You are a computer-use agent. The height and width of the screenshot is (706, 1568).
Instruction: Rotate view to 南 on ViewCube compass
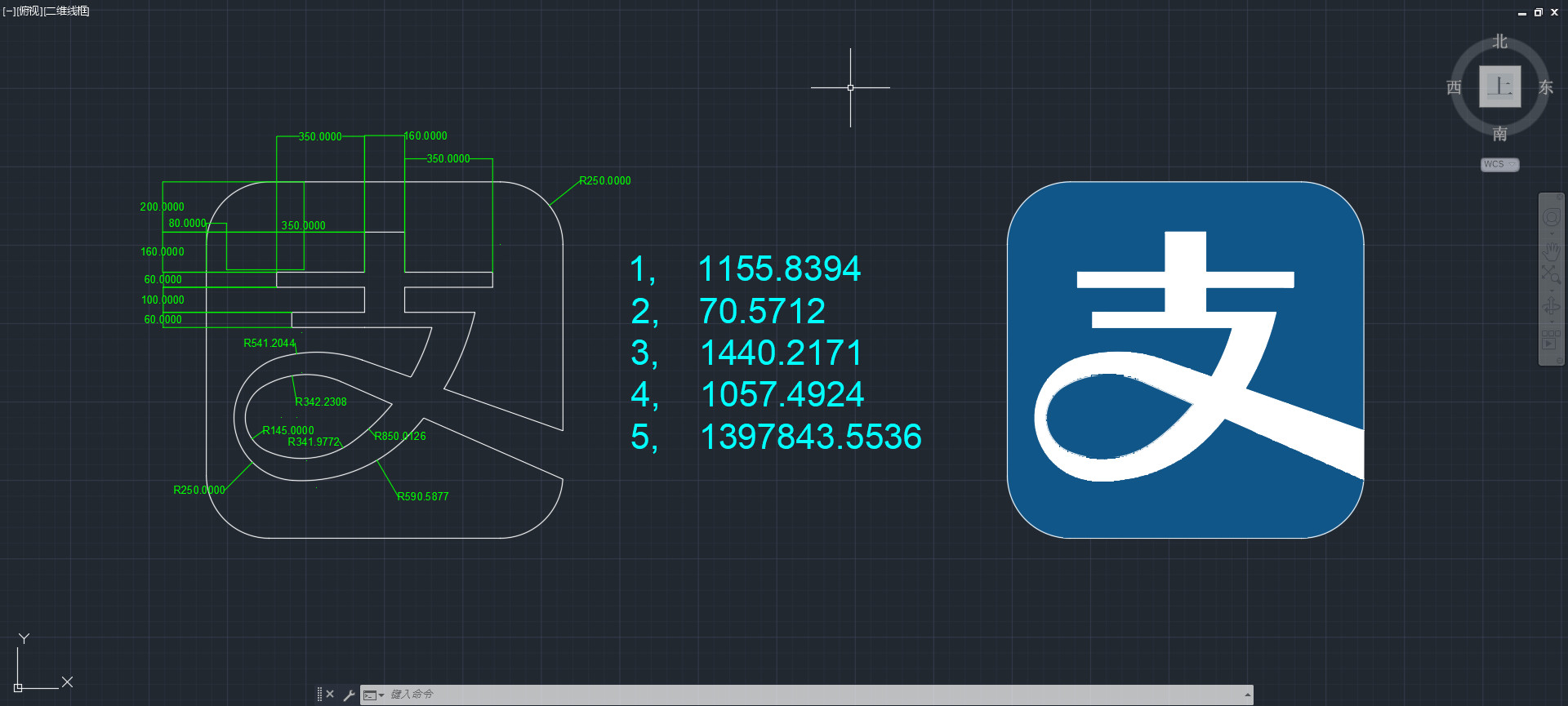tap(1500, 133)
